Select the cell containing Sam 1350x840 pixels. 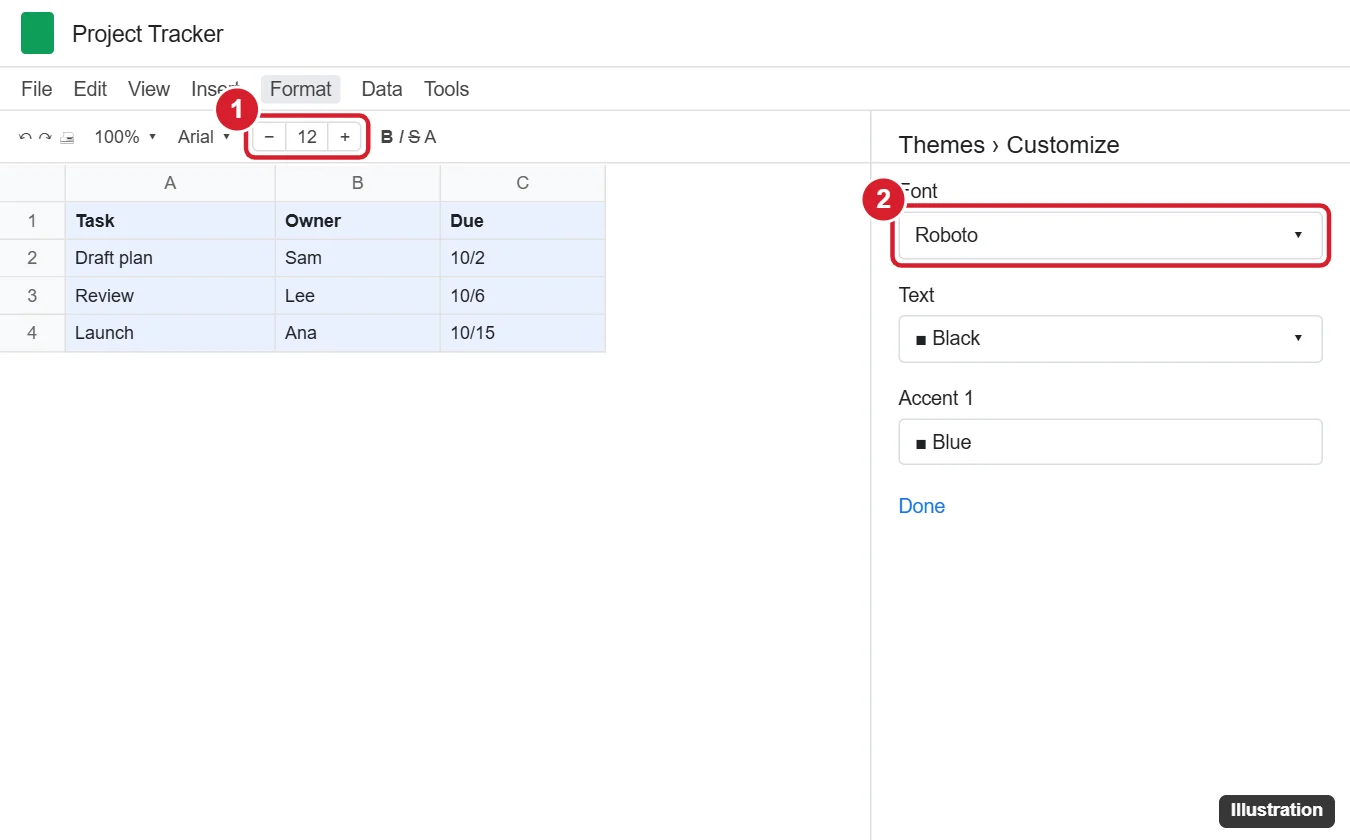coord(358,258)
